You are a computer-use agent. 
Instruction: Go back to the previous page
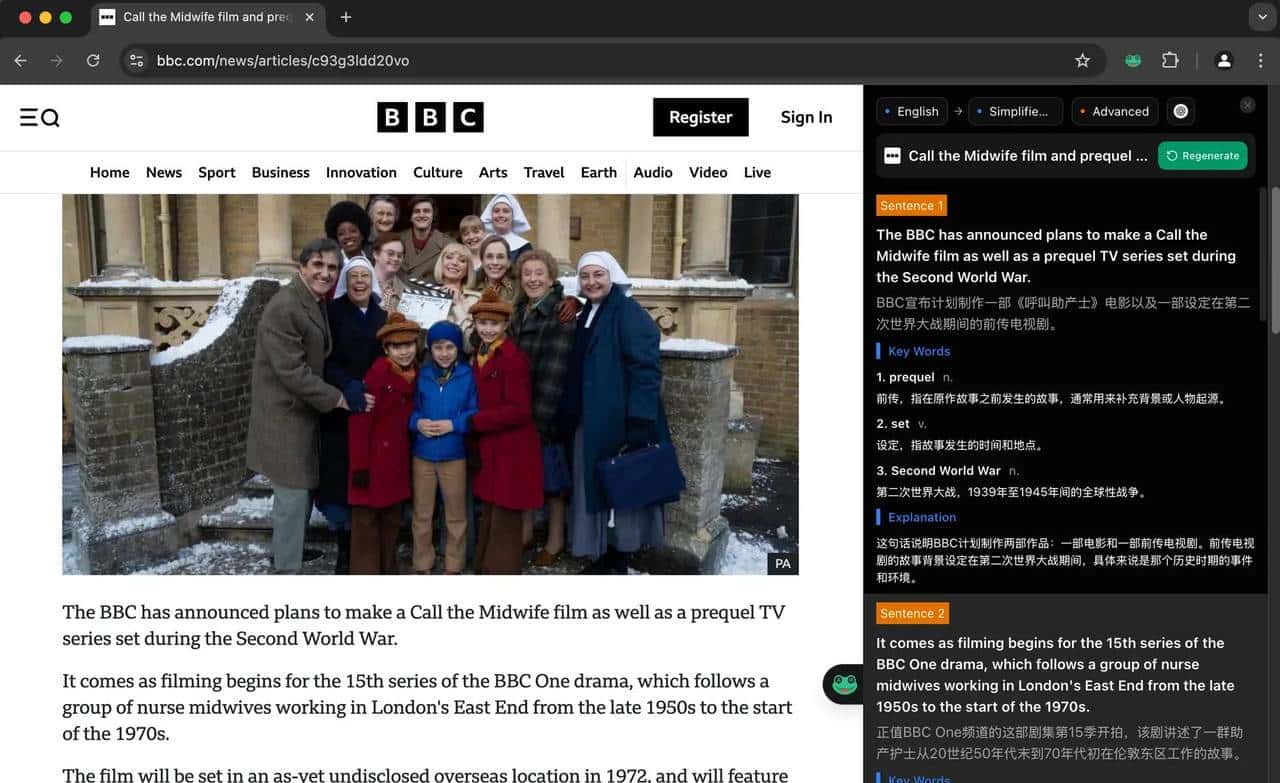pos(20,61)
